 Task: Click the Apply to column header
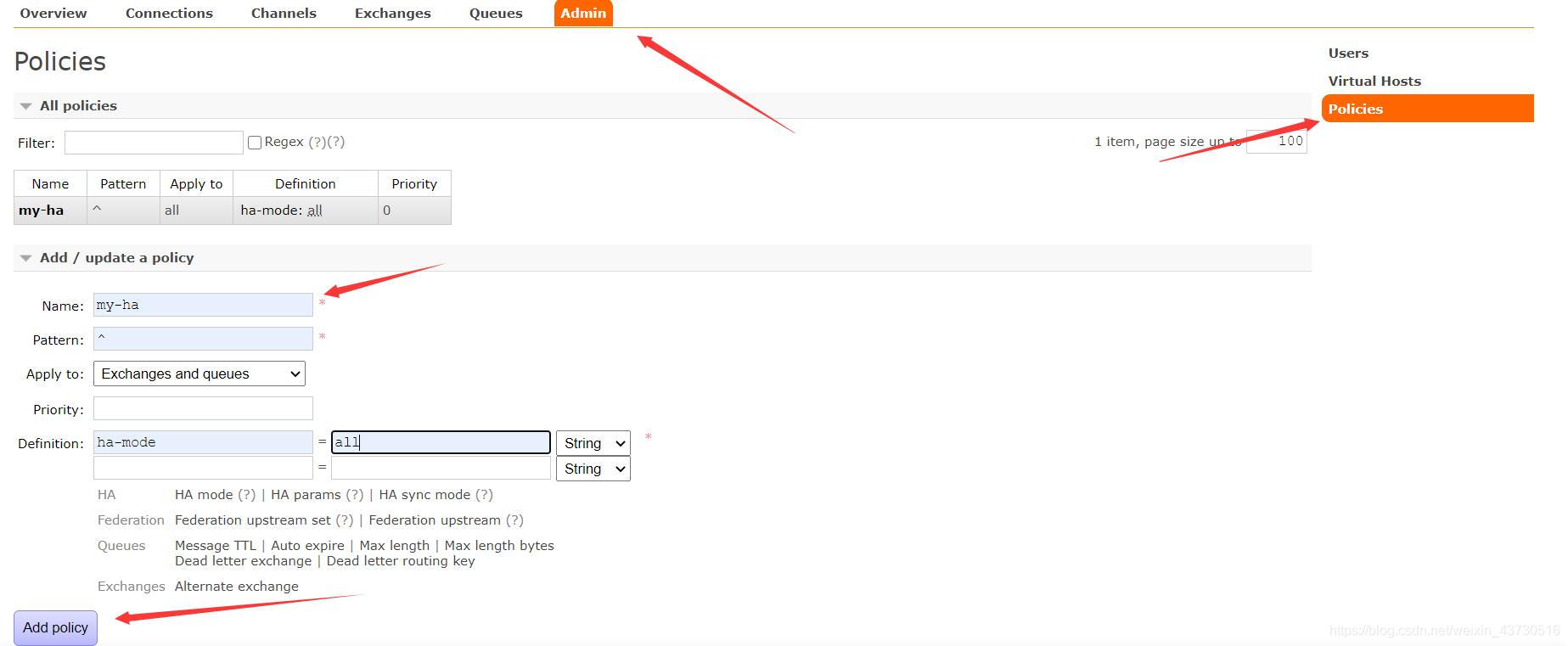(196, 183)
